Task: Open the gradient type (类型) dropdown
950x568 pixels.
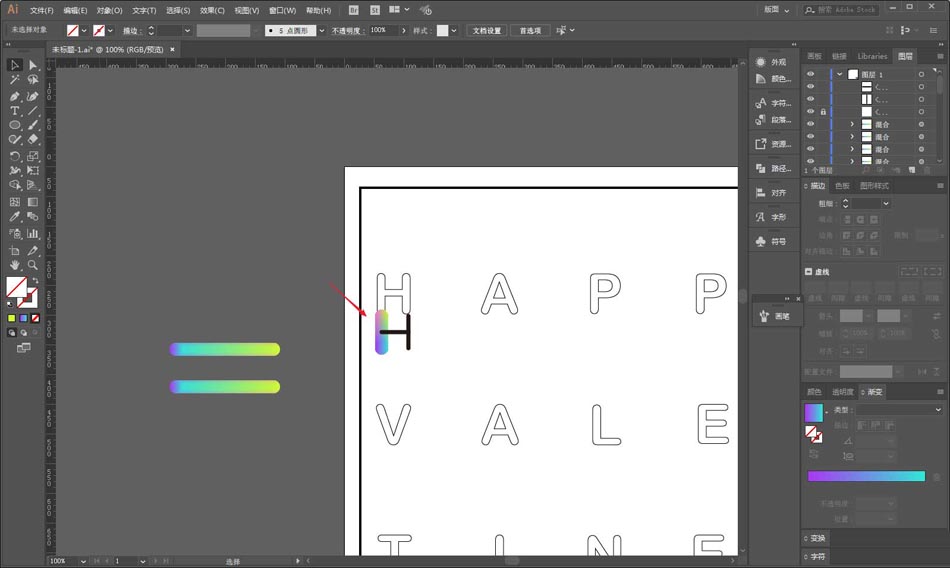Action: coord(938,410)
